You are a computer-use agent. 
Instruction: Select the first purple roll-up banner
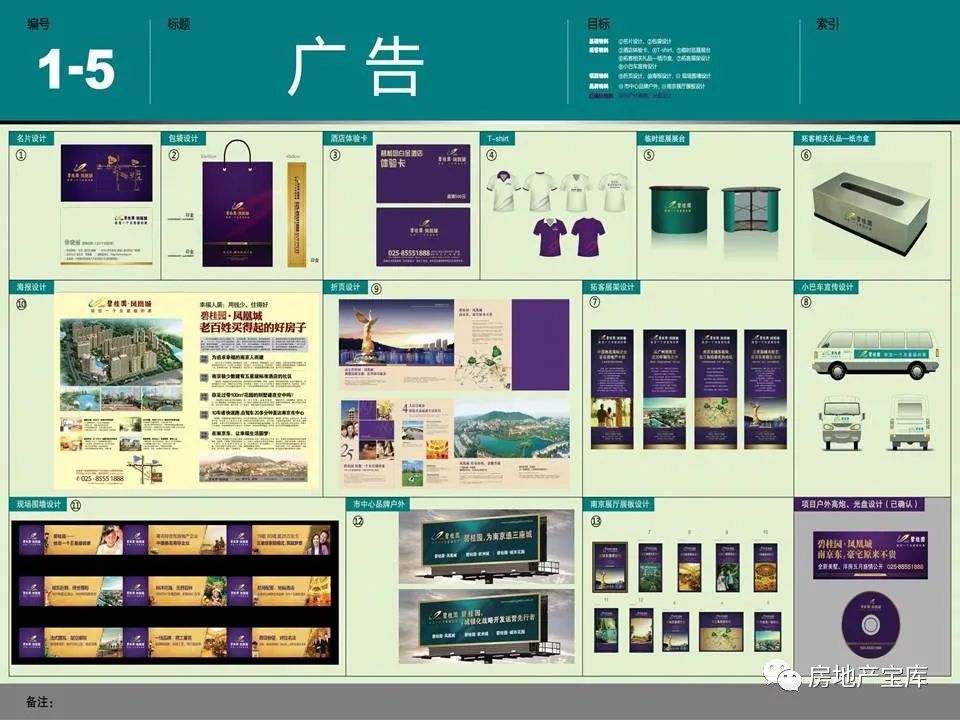[x=611, y=389]
